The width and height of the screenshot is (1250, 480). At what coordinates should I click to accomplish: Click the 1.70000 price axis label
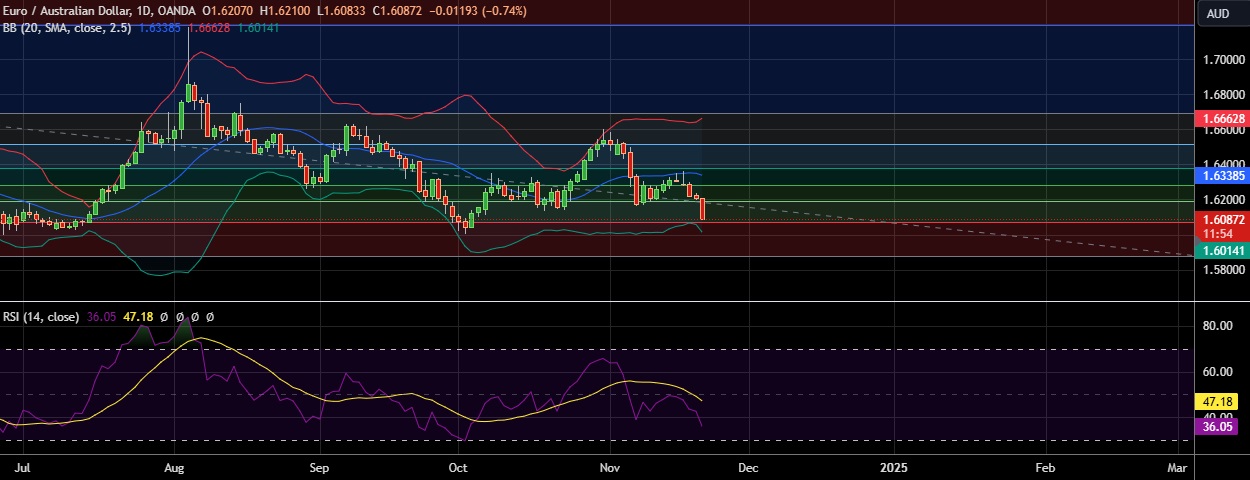point(1223,60)
